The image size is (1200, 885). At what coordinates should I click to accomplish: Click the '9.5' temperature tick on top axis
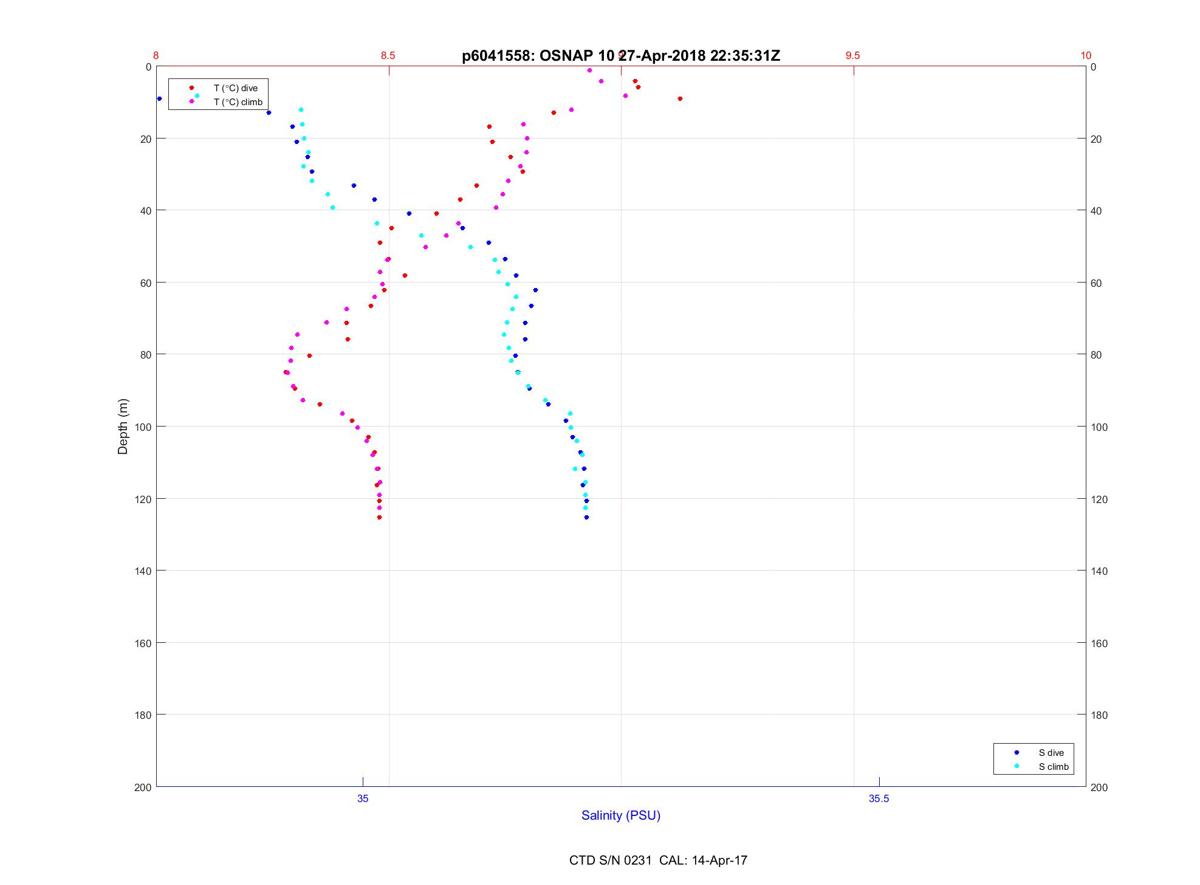click(852, 55)
